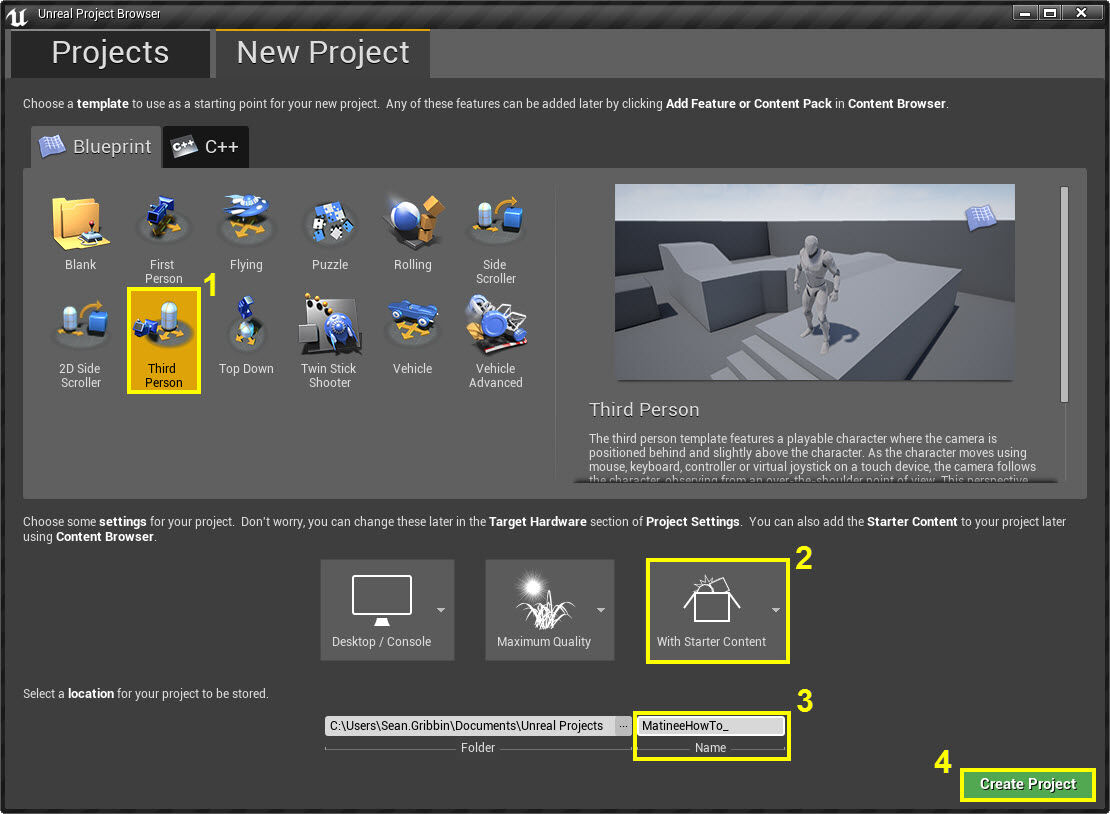This screenshot has height=814, width=1110.
Task: Click the template description scrollbar
Action: click(x=1064, y=294)
